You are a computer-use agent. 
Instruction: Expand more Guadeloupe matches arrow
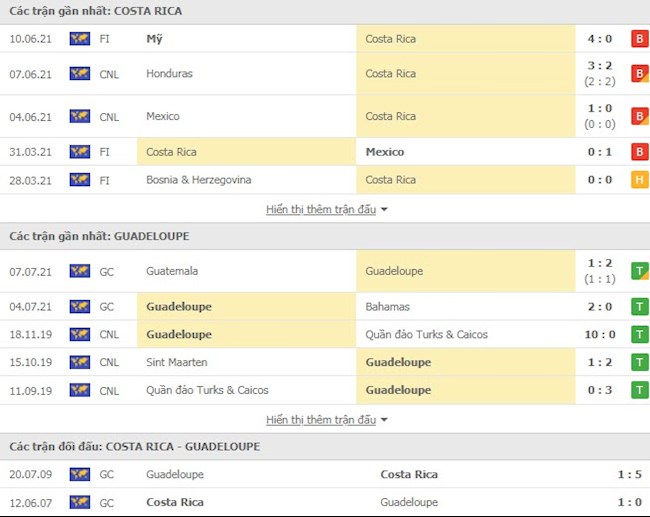[x=384, y=420]
